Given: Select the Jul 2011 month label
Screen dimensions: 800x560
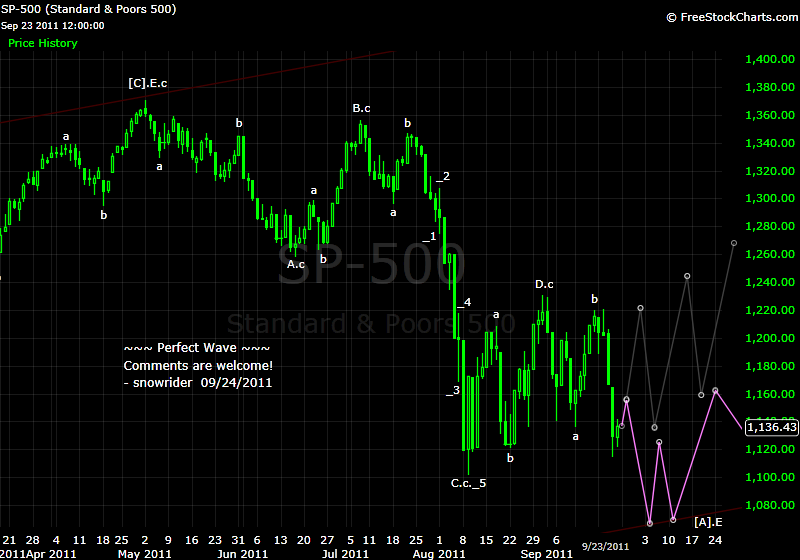Looking at the screenshot, I should [345, 554].
